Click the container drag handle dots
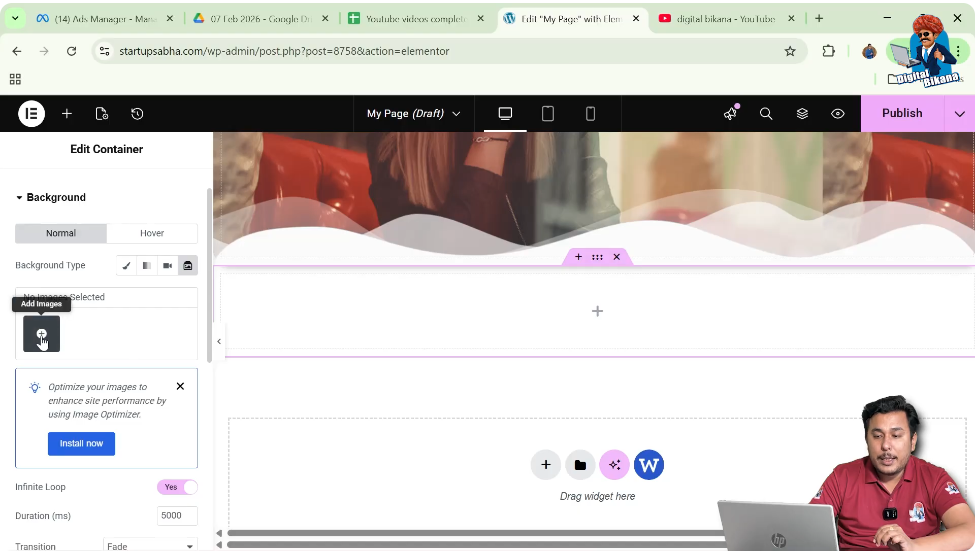Image resolution: width=977 pixels, height=554 pixels. (597, 257)
